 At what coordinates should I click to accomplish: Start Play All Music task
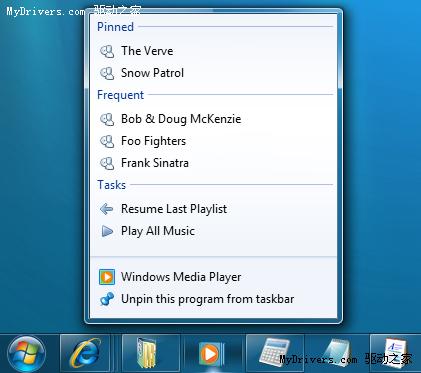coord(213,231)
